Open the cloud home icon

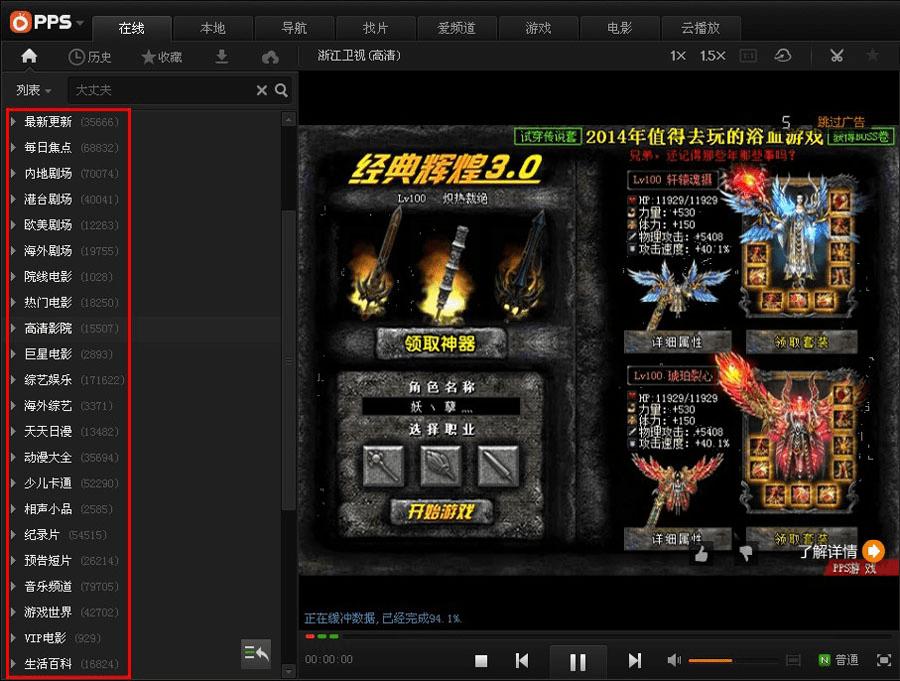270,57
